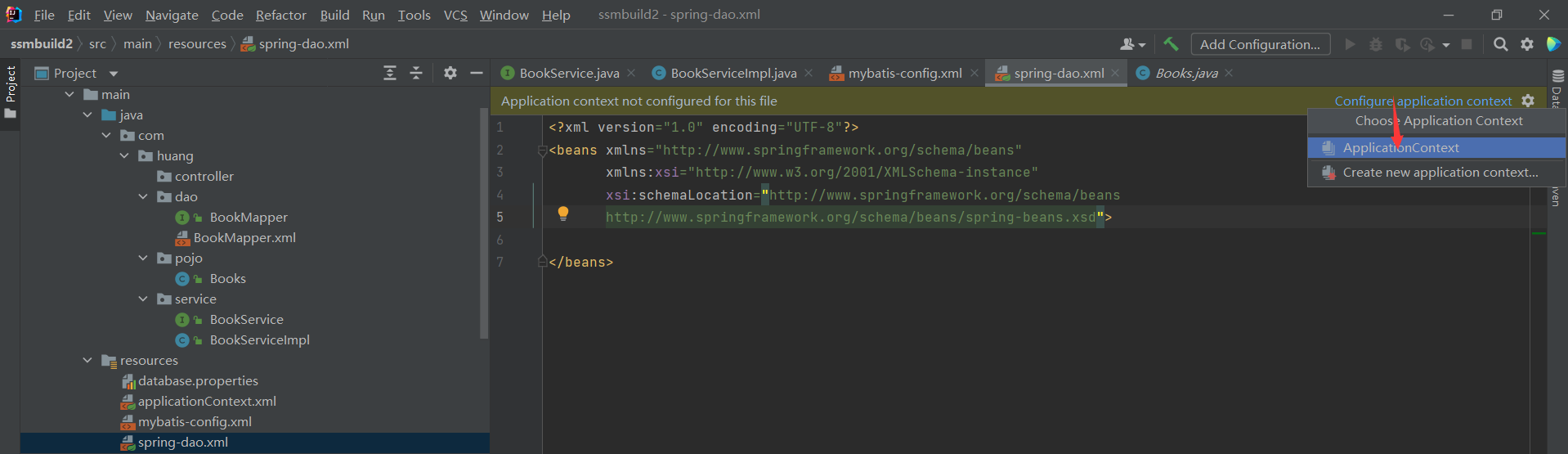This screenshot has width=1568, height=454.
Task: Open the Project view dropdown arrow
Action: pyautogui.click(x=114, y=74)
